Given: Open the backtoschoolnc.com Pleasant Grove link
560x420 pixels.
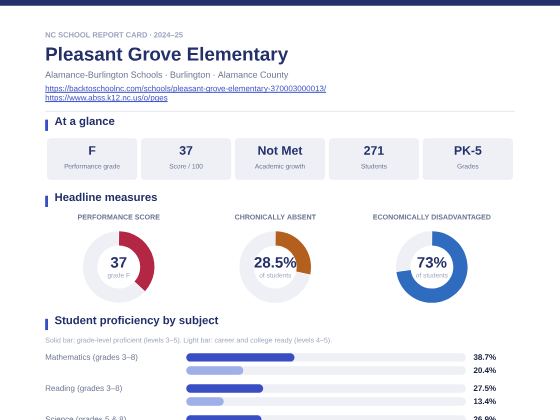Looking at the screenshot, I should (x=185, y=88).
